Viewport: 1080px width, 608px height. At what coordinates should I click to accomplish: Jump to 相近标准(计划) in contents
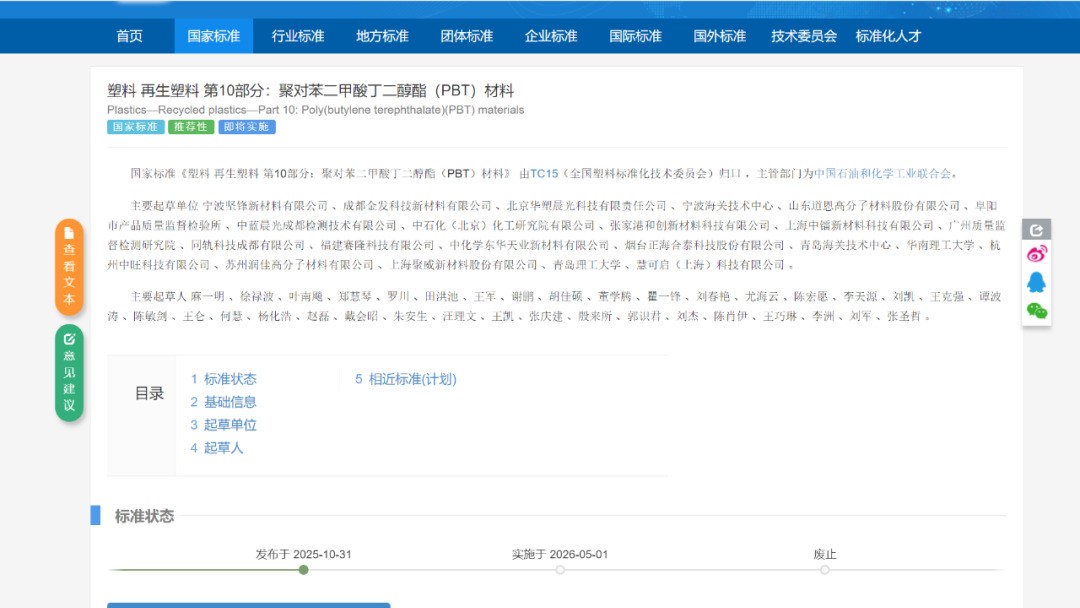[x=411, y=379]
